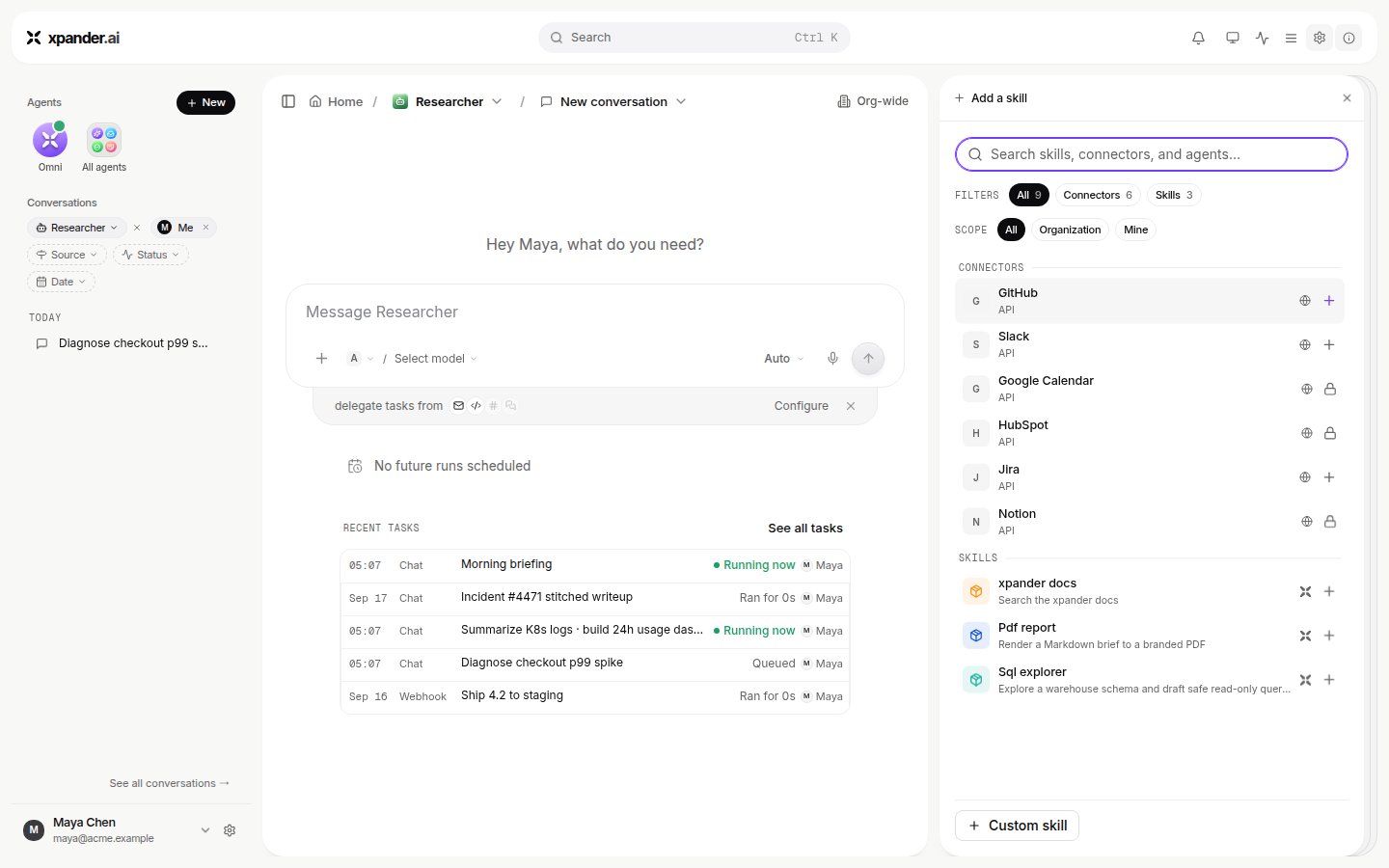The width and height of the screenshot is (1389, 868).
Task: Click the lock icon for HubSpot
Action: 1330,433
